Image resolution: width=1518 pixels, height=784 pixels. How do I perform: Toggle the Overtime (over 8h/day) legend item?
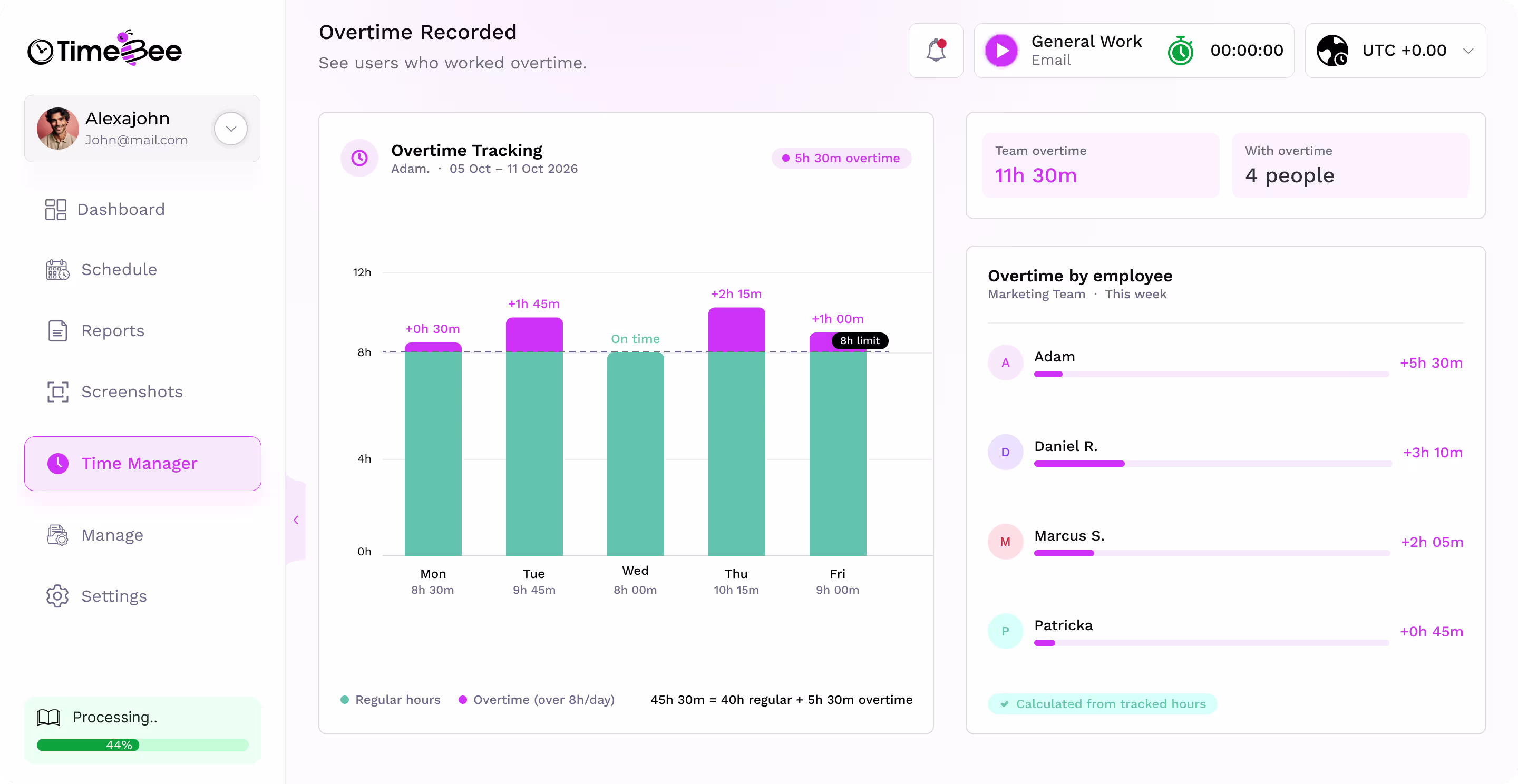click(x=537, y=700)
